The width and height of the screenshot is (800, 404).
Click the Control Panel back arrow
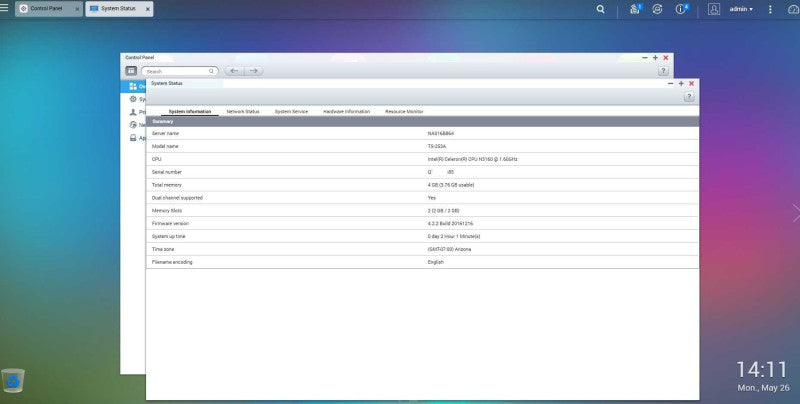pyautogui.click(x=234, y=71)
